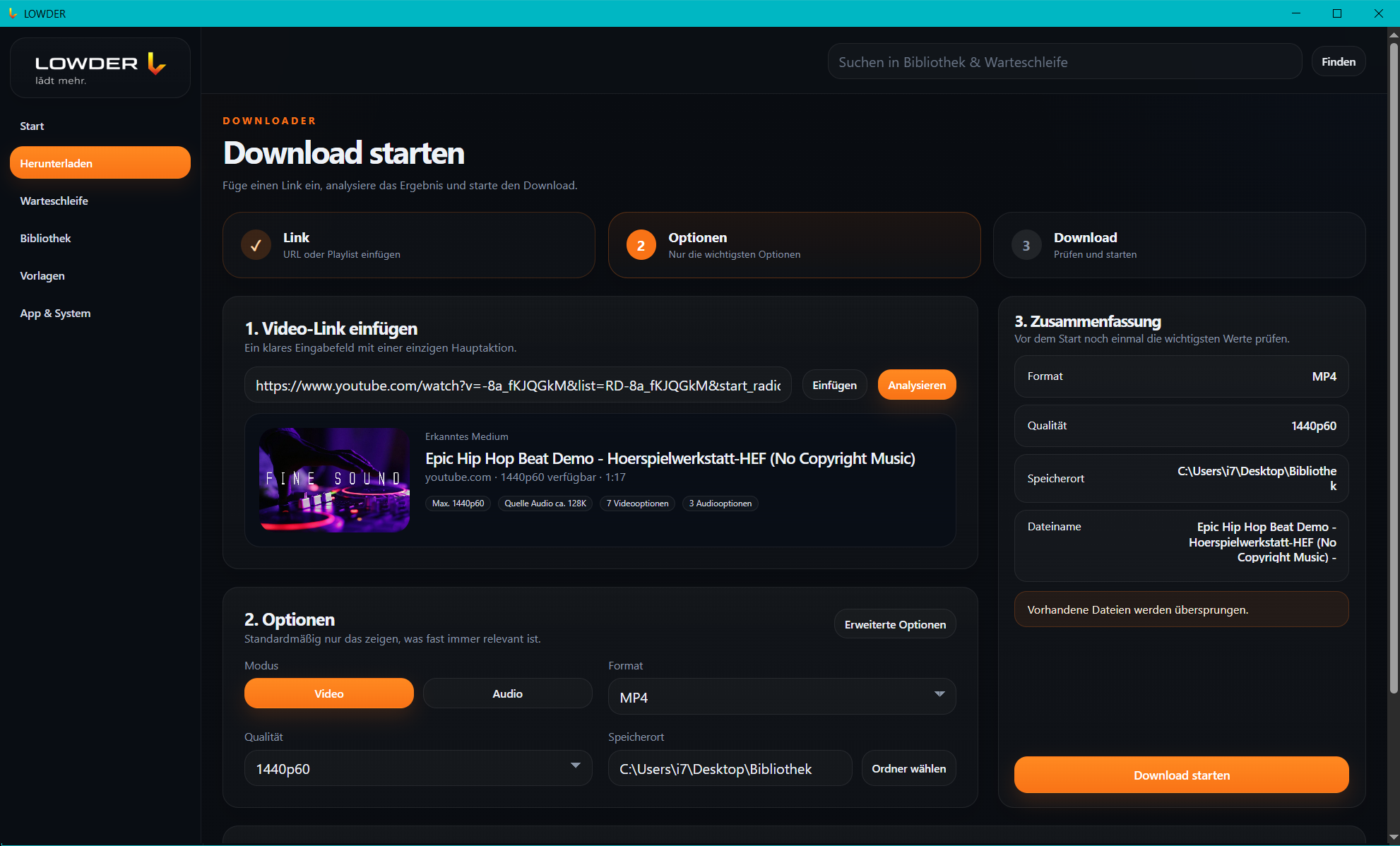
Task: Click the Fine Sound video thumbnail
Action: click(334, 479)
